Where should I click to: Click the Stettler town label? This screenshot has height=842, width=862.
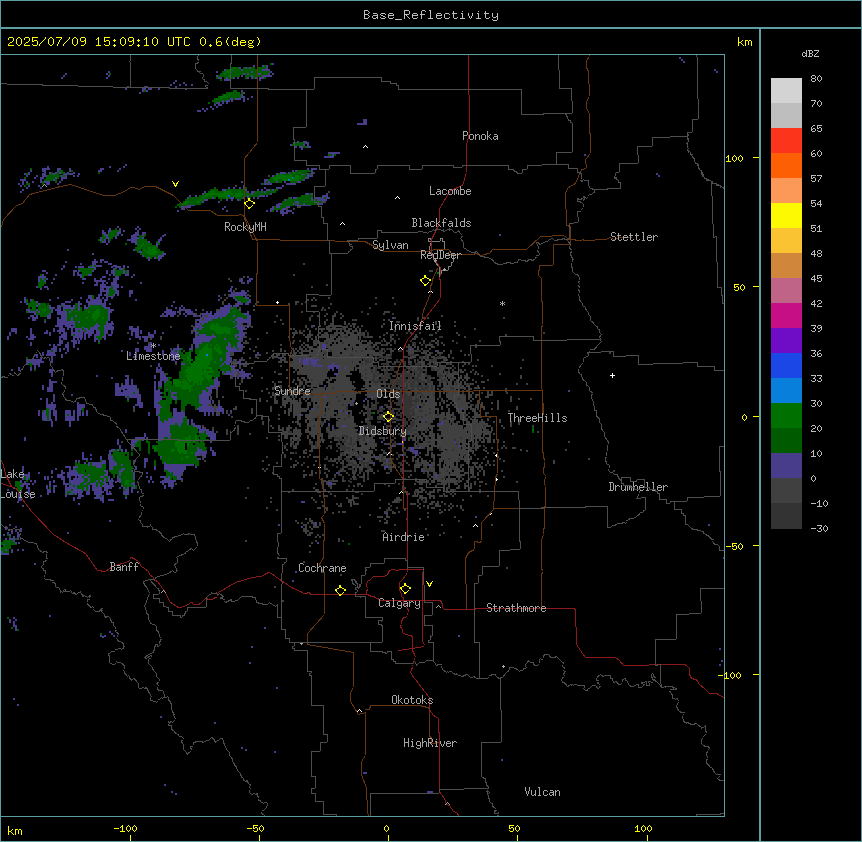(634, 237)
